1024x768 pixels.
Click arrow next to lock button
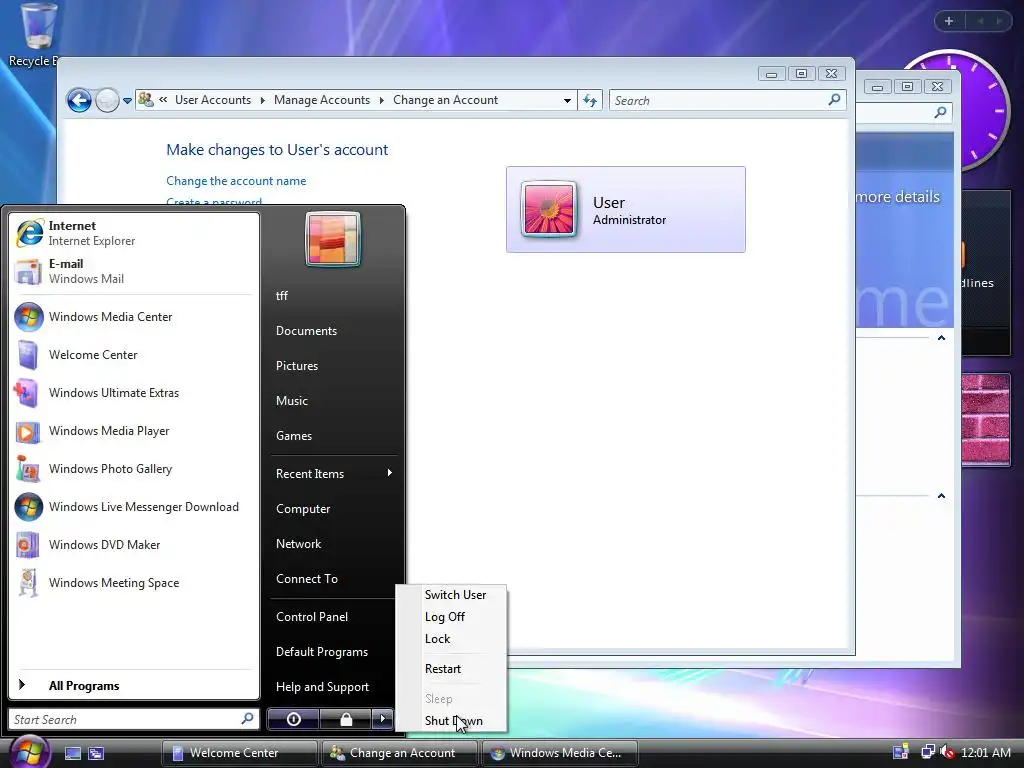point(383,719)
